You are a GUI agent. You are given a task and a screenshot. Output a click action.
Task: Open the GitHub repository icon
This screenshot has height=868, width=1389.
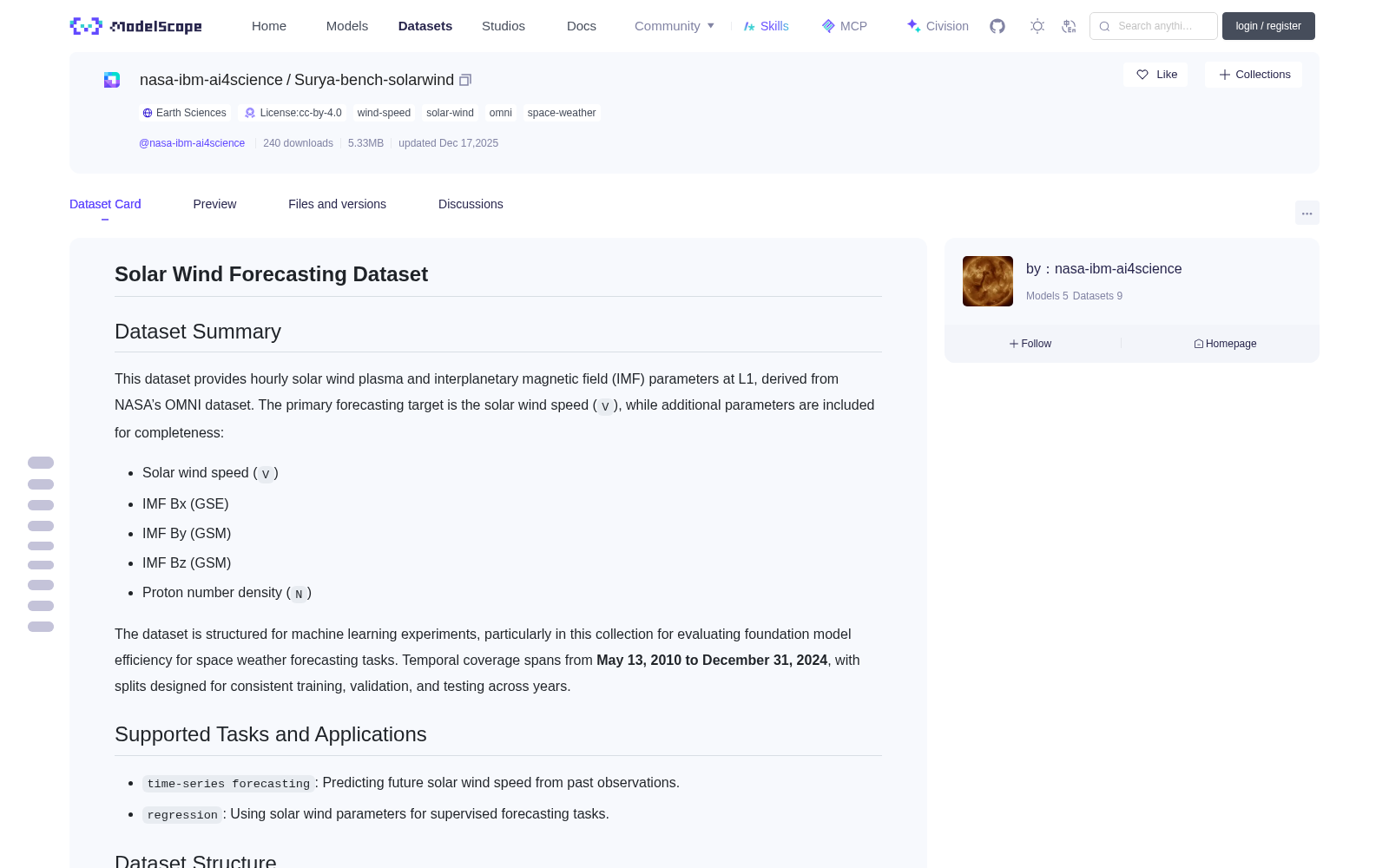point(997,26)
